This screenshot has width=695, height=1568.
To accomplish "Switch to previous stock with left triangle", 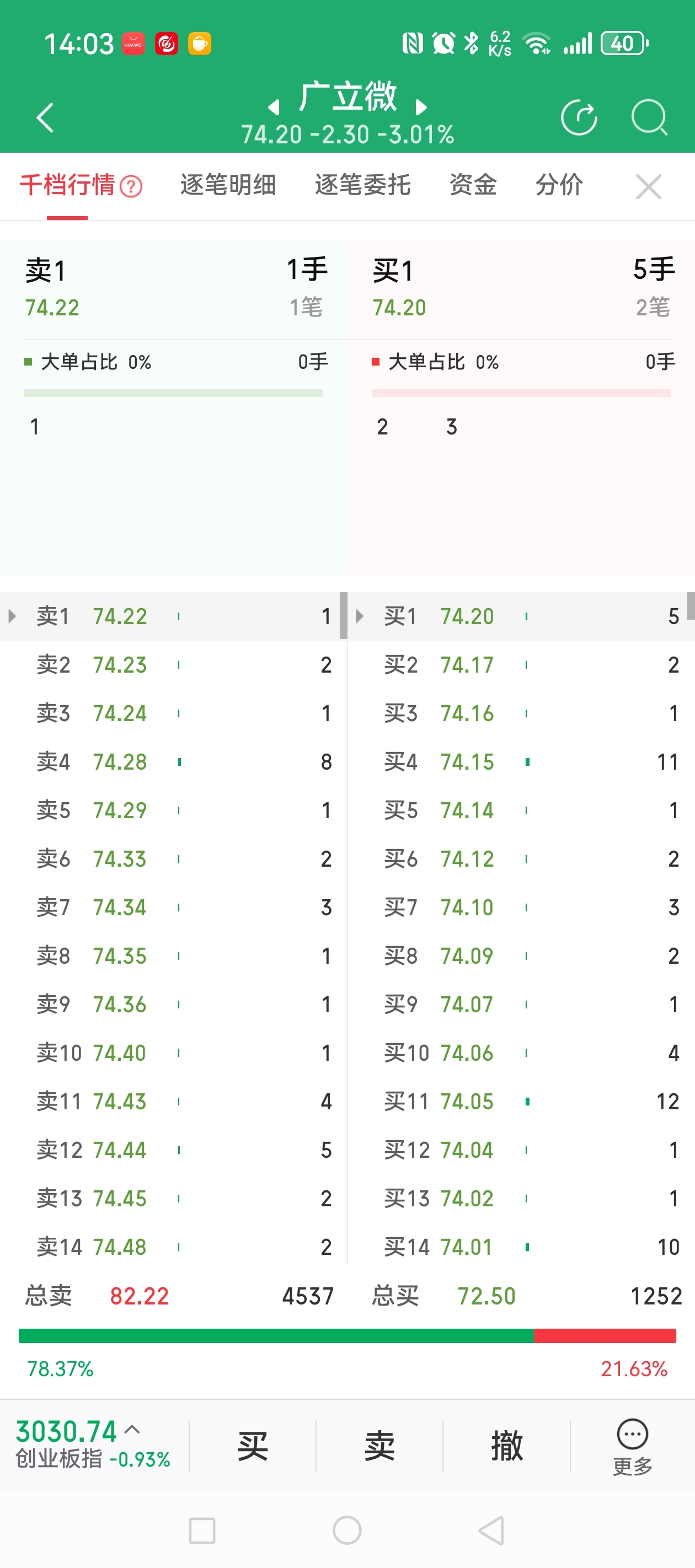I will click(x=274, y=108).
